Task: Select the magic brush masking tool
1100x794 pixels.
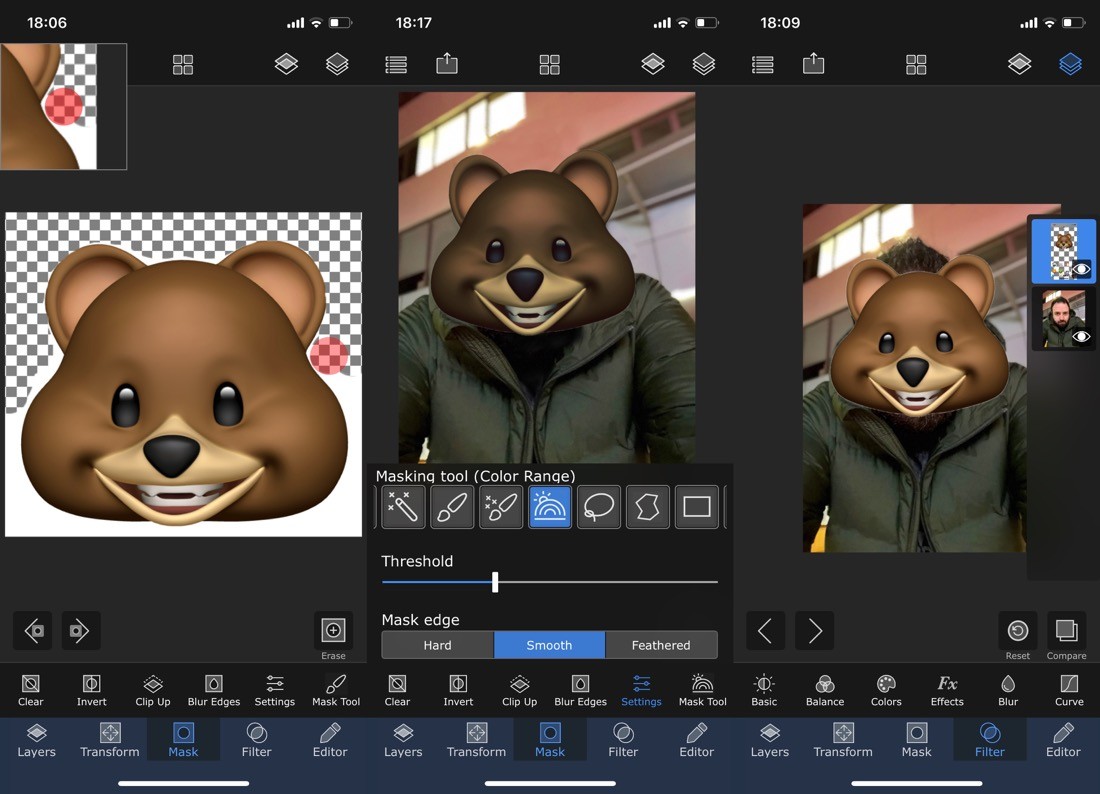Action: (501, 506)
